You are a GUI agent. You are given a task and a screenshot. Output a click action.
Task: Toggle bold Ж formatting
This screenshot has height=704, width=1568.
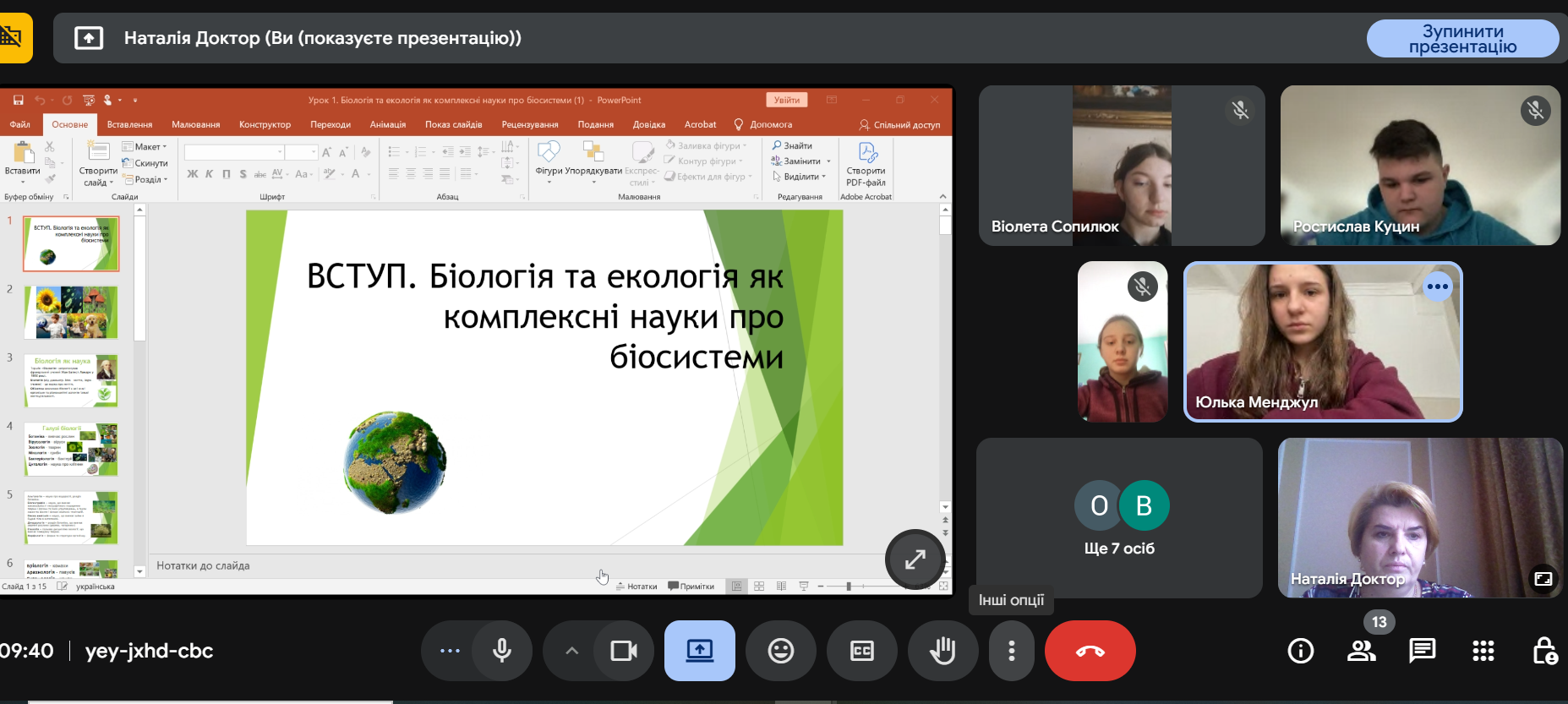[193, 174]
